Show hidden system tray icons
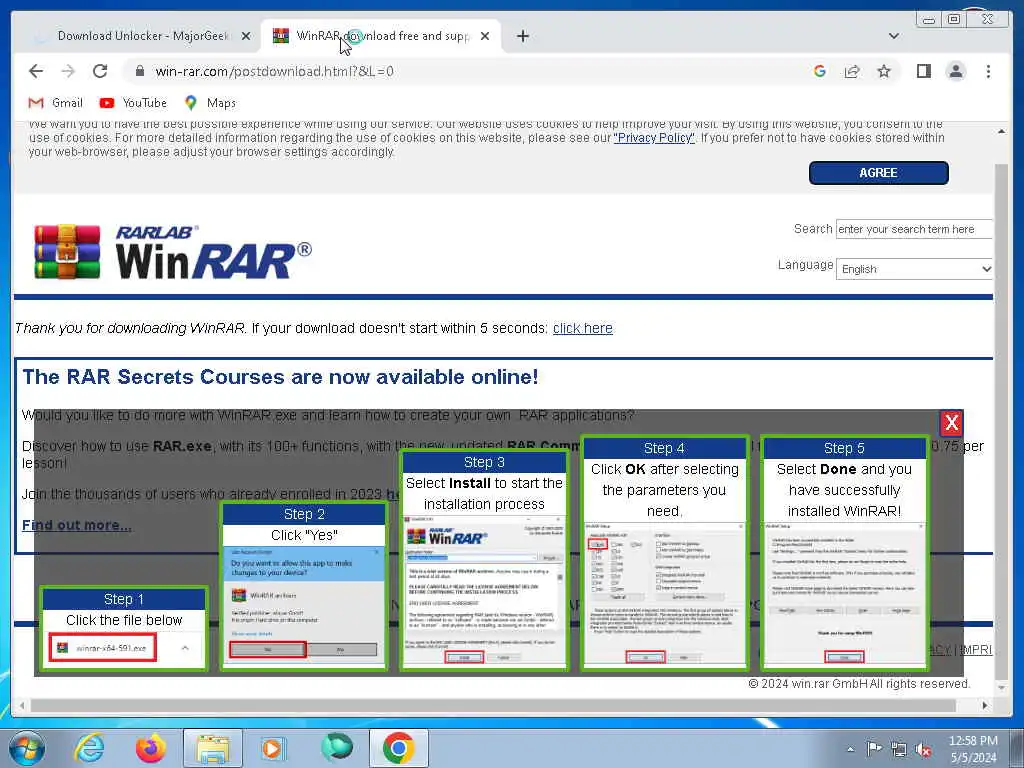 coord(850,749)
